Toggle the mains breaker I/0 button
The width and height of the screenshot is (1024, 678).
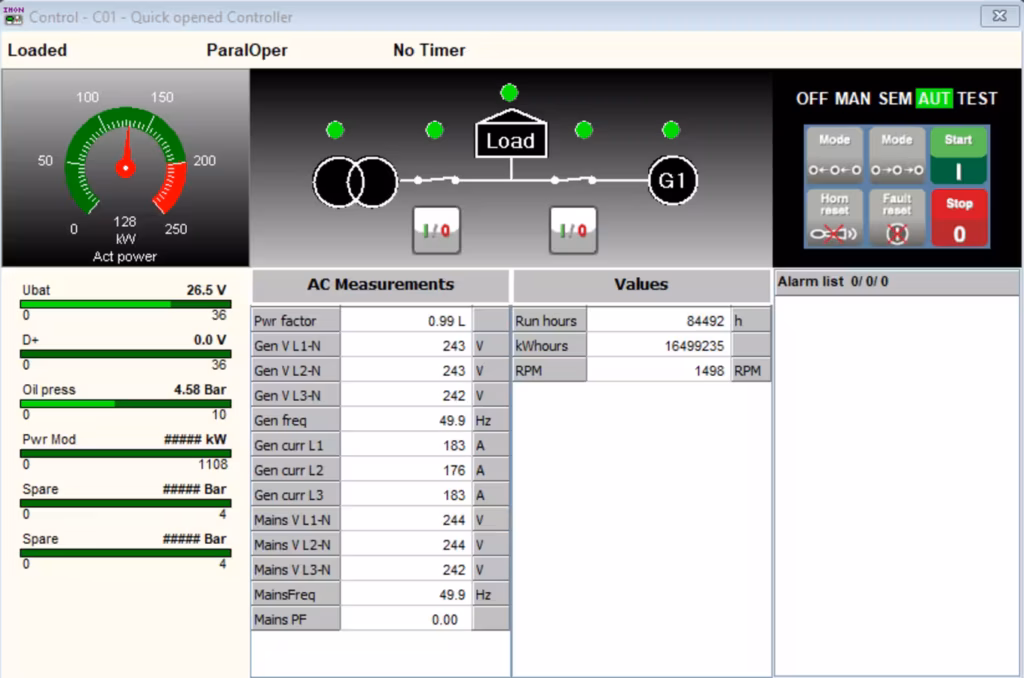tap(436, 230)
